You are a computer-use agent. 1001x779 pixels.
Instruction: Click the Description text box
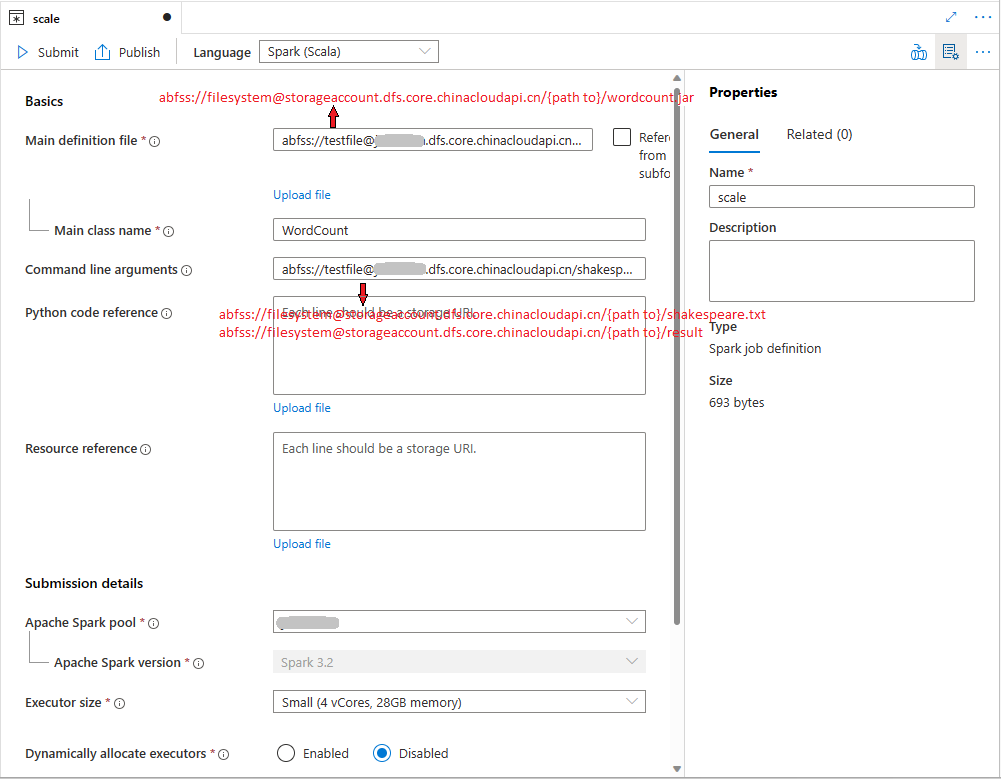point(841,271)
